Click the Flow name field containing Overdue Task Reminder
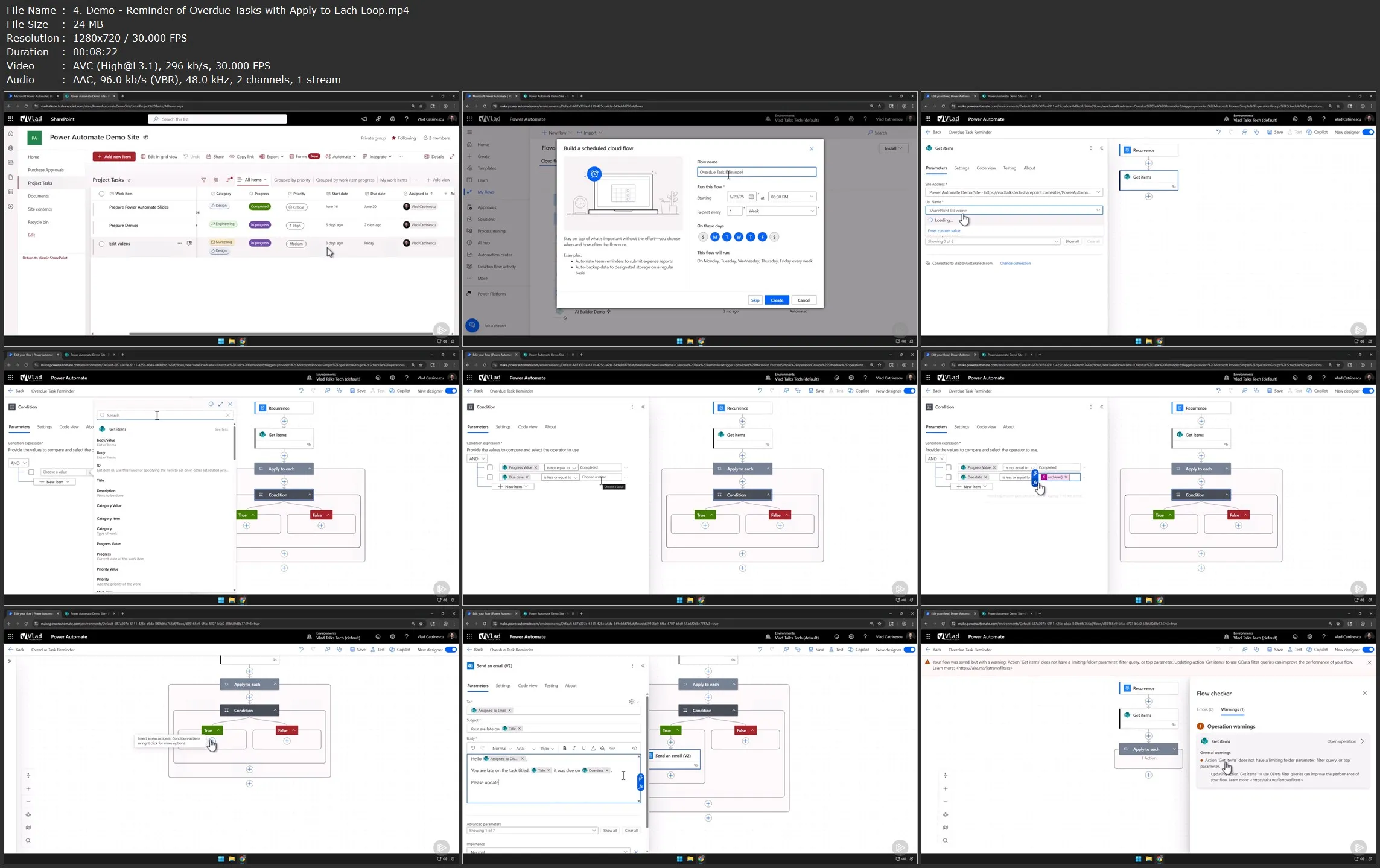 tap(757, 172)
